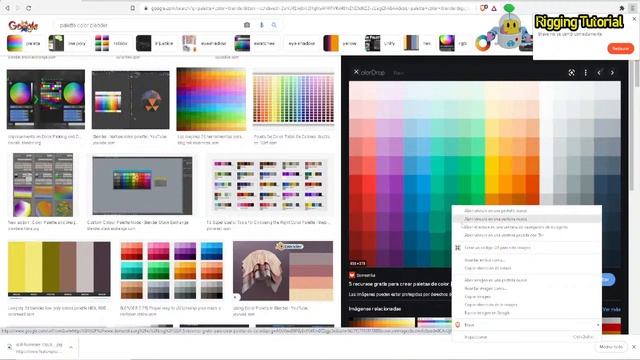Click the large color palette preview image
Image resolution: width=640 pixels, height=360 pixels.
(x=484, y=174)
